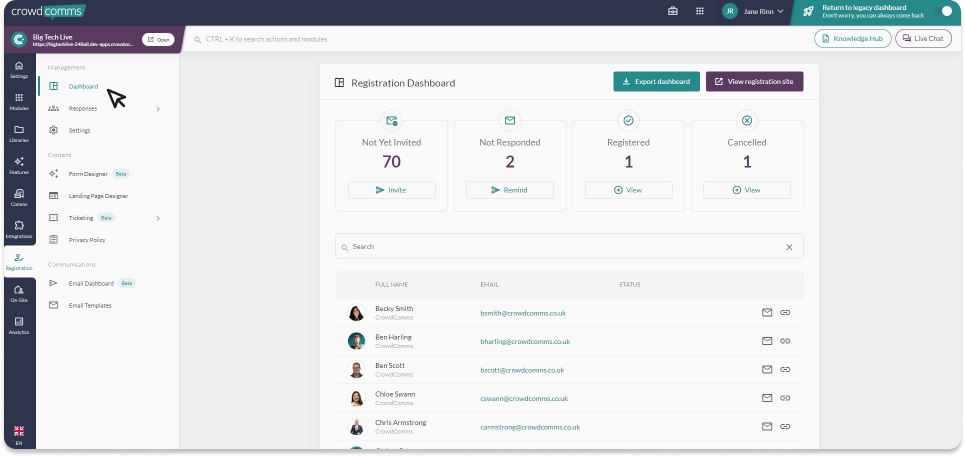Click the Export dashboard button

(656, 82)
